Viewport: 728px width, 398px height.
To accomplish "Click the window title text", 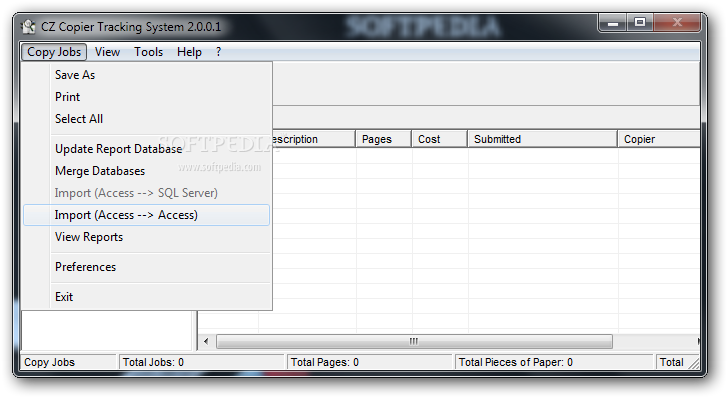I will 131,26.
